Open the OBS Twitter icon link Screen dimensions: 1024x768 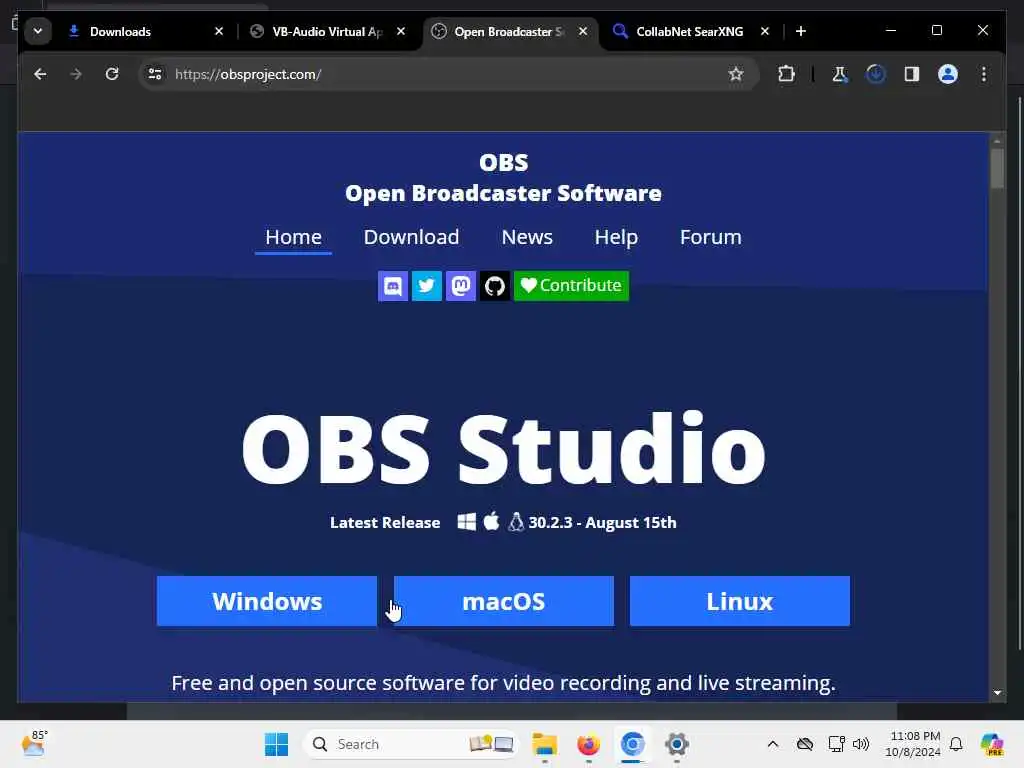426,286
